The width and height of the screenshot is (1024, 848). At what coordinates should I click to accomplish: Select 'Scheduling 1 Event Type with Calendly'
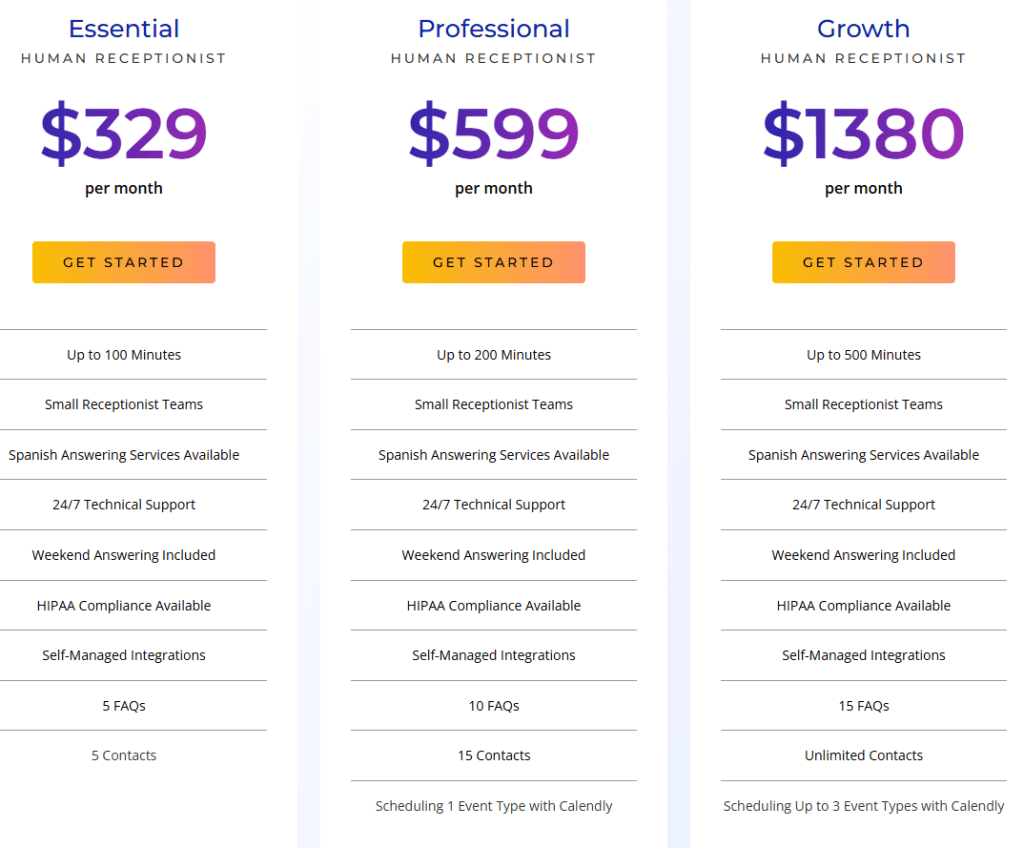(493, 805)
